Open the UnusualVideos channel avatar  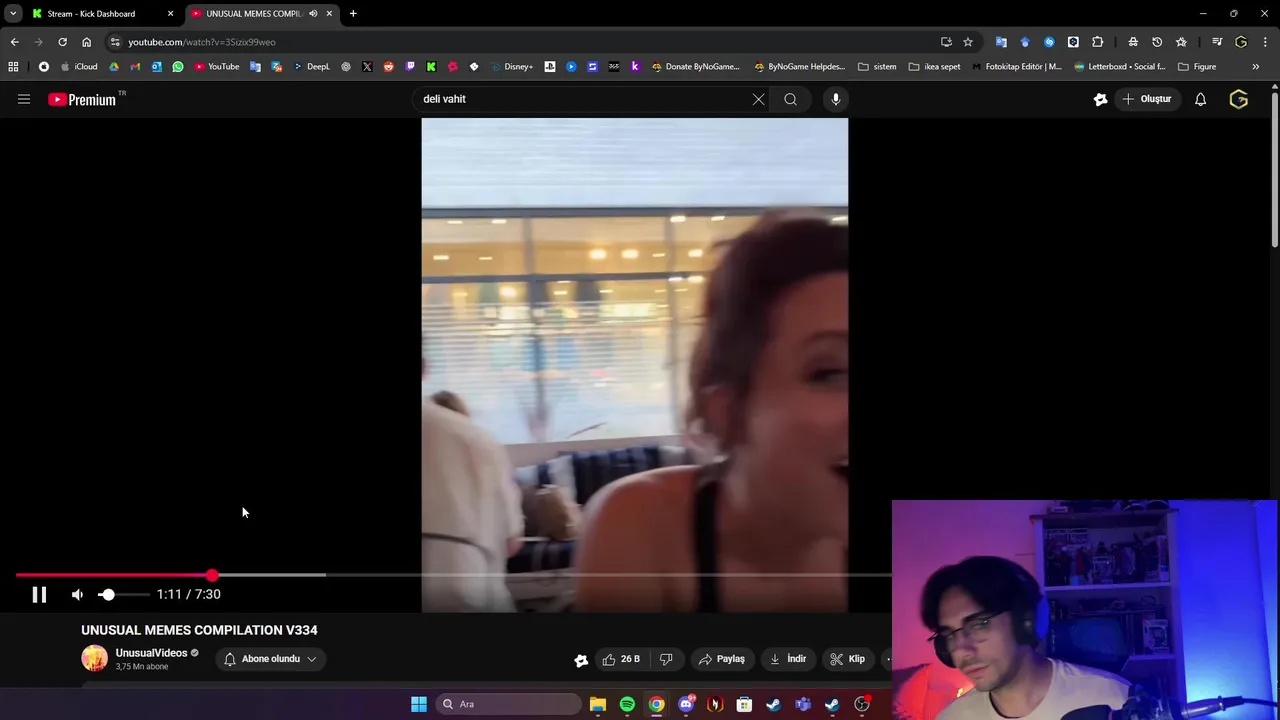(x=94, y=658)
